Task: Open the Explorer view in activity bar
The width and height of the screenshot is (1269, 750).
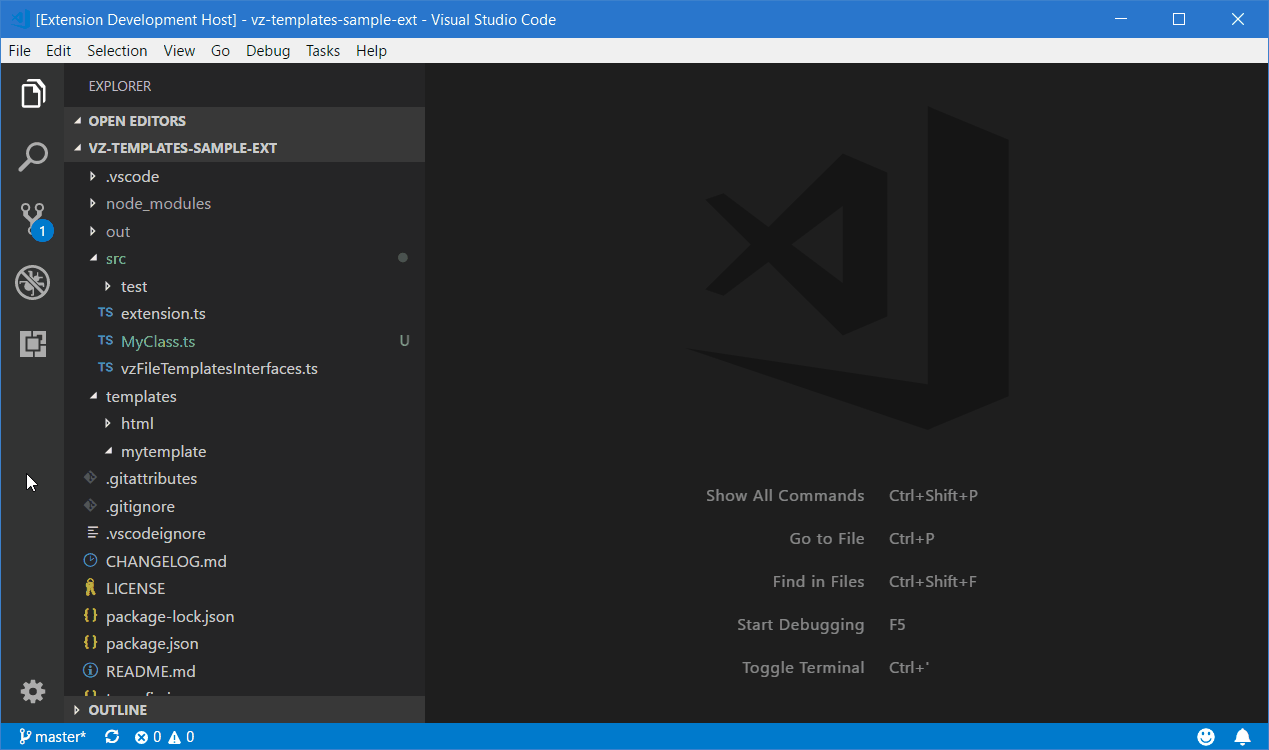Action: point(33,94)
